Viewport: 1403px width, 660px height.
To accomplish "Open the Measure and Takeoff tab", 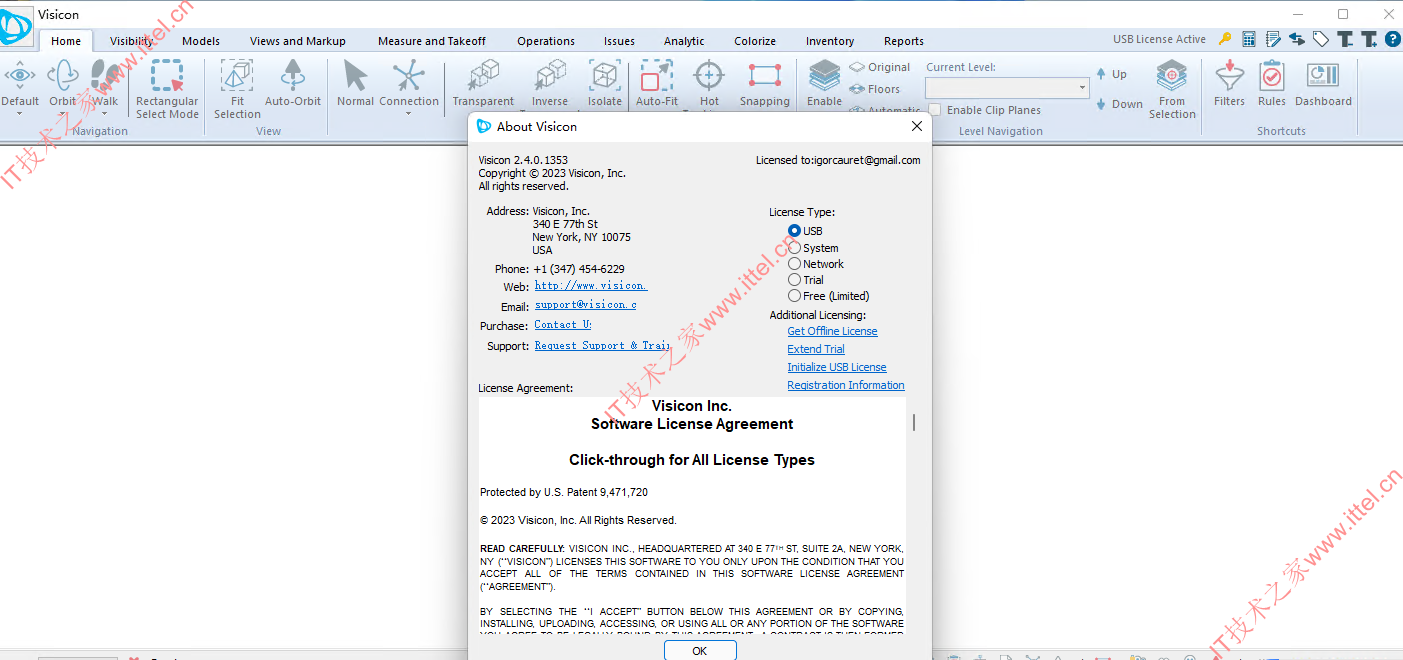I will point(432,41).
